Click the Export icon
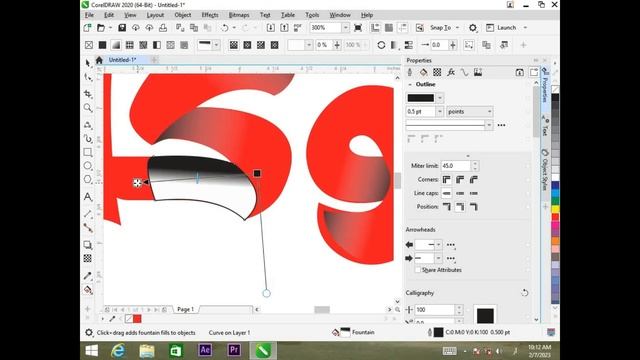The height and width of the screenshot is (360, 640). tap(284, 28)
